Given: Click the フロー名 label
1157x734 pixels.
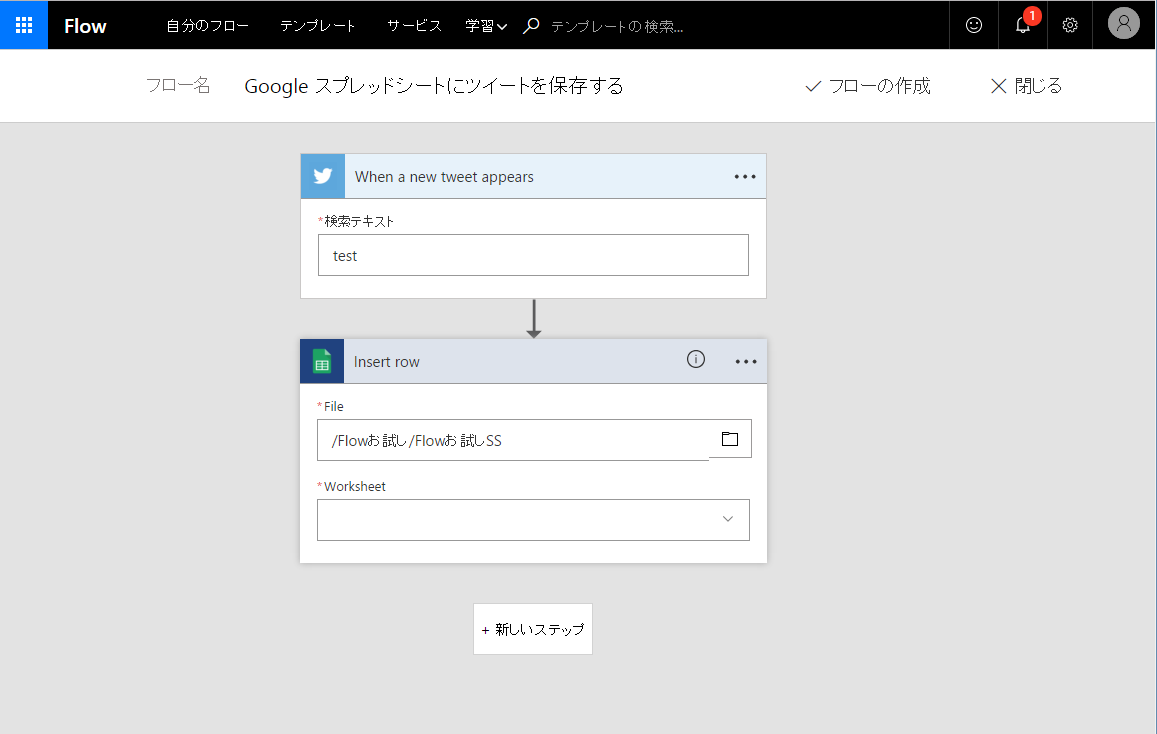Looking at the screenshot, I should point(178,86).
